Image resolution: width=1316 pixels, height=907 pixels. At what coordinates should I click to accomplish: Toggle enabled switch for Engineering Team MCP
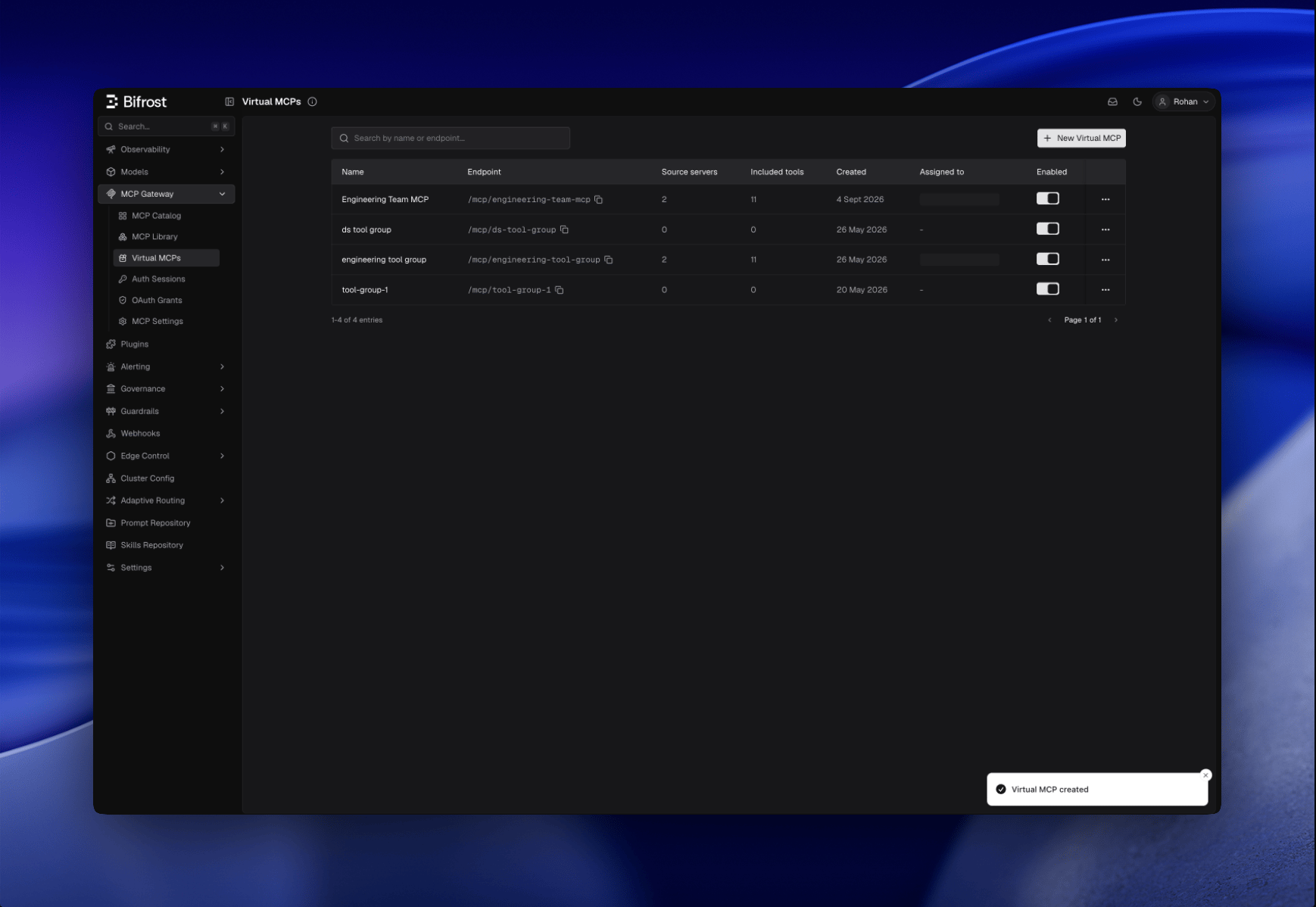(1048, 198)
